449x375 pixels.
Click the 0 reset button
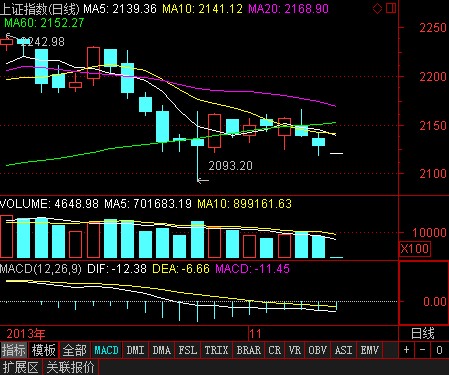tap(439, 350)
